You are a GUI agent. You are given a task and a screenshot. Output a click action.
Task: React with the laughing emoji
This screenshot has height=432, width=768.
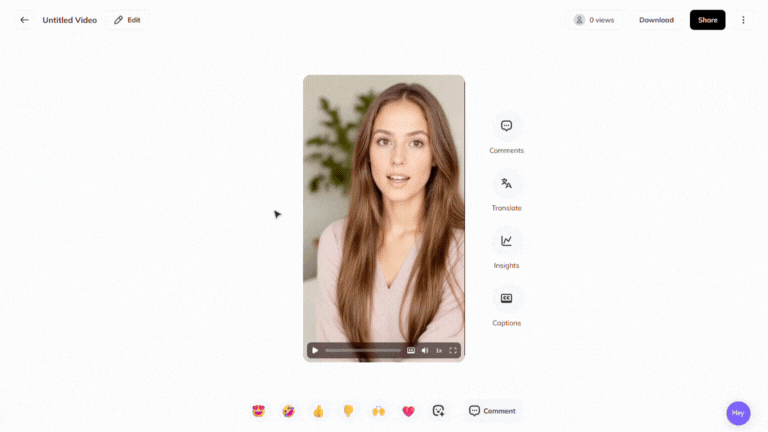(x=288, y=411)
